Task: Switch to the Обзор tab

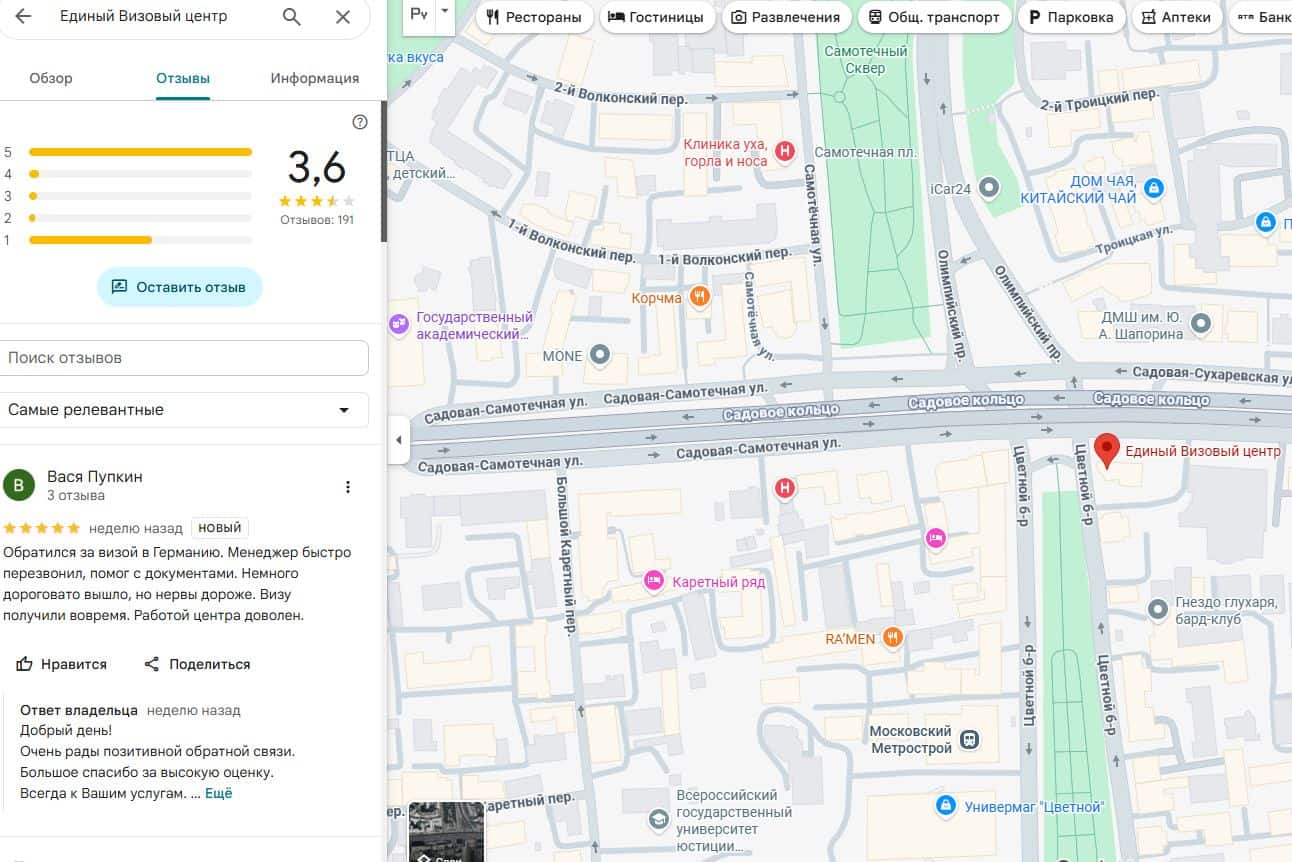Action: 51,78
